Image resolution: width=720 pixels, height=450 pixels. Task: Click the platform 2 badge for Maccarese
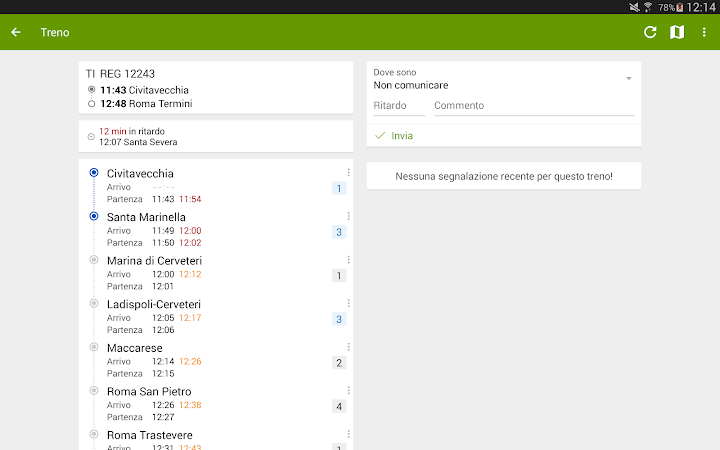[x=339, y=363]
